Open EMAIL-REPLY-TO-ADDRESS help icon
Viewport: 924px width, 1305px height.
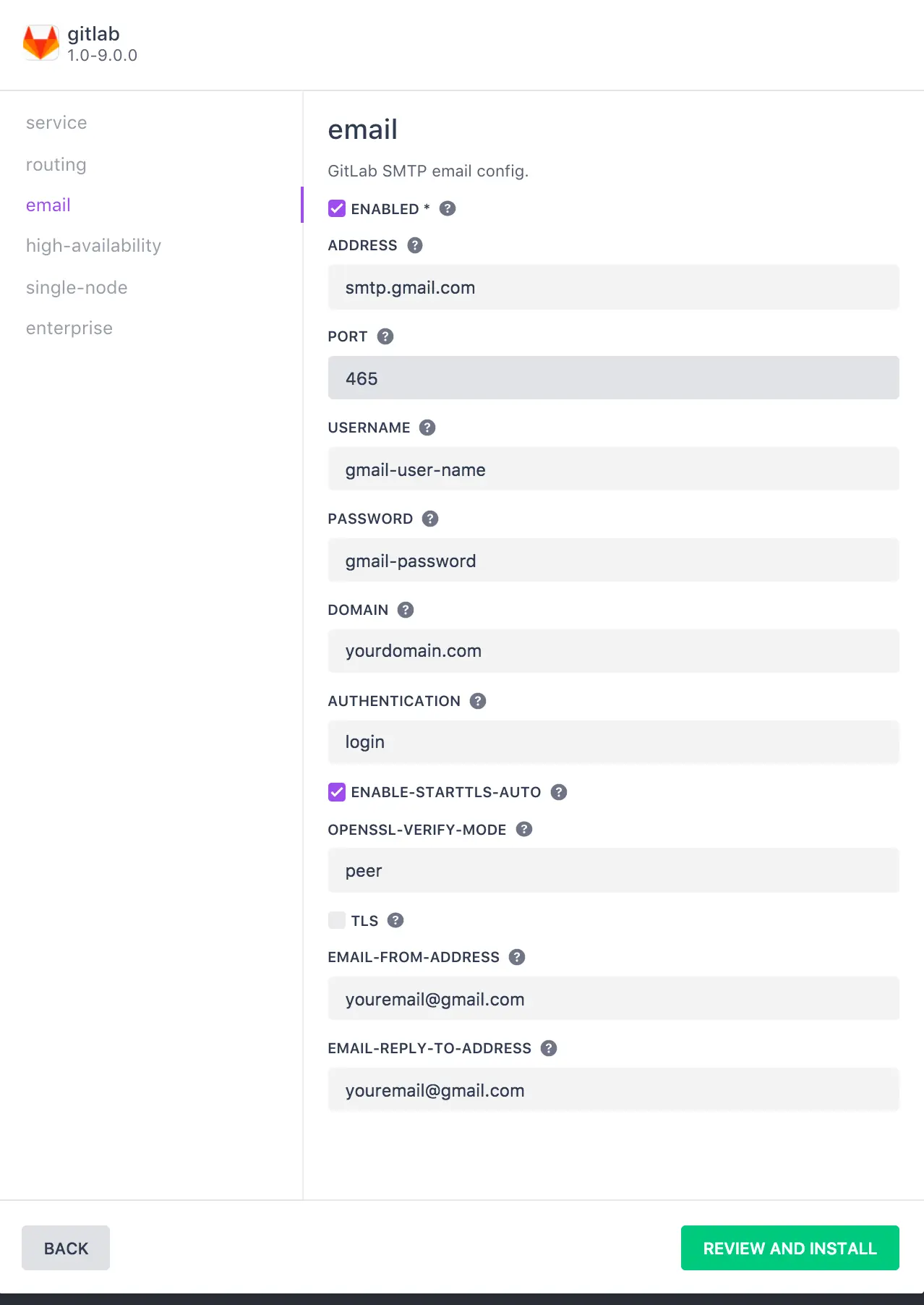click(x=549, y=1048)
